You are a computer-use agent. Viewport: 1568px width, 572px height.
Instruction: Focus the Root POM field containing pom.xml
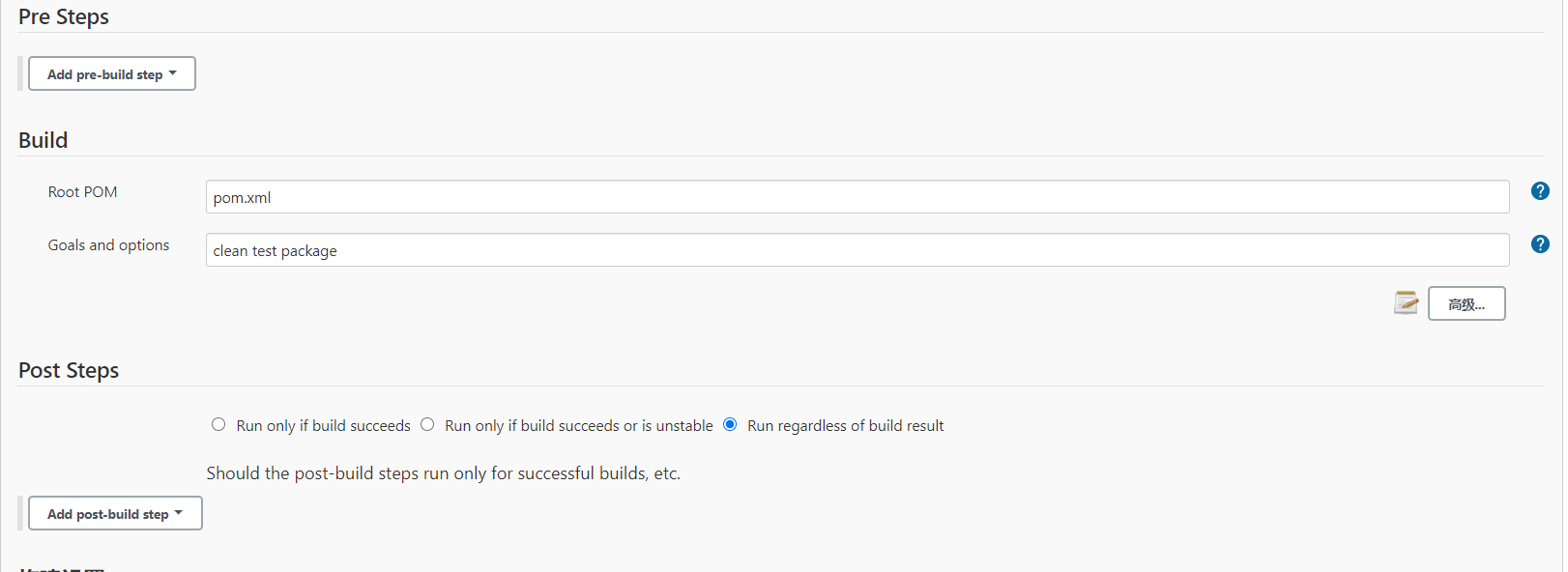click(x=857, y=197)
